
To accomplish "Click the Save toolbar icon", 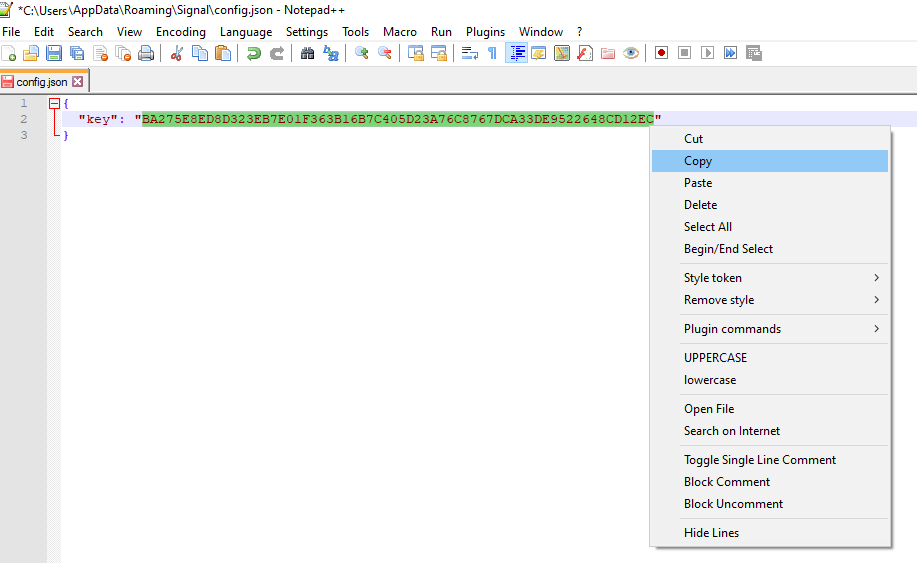I will [x=54, y=53].
